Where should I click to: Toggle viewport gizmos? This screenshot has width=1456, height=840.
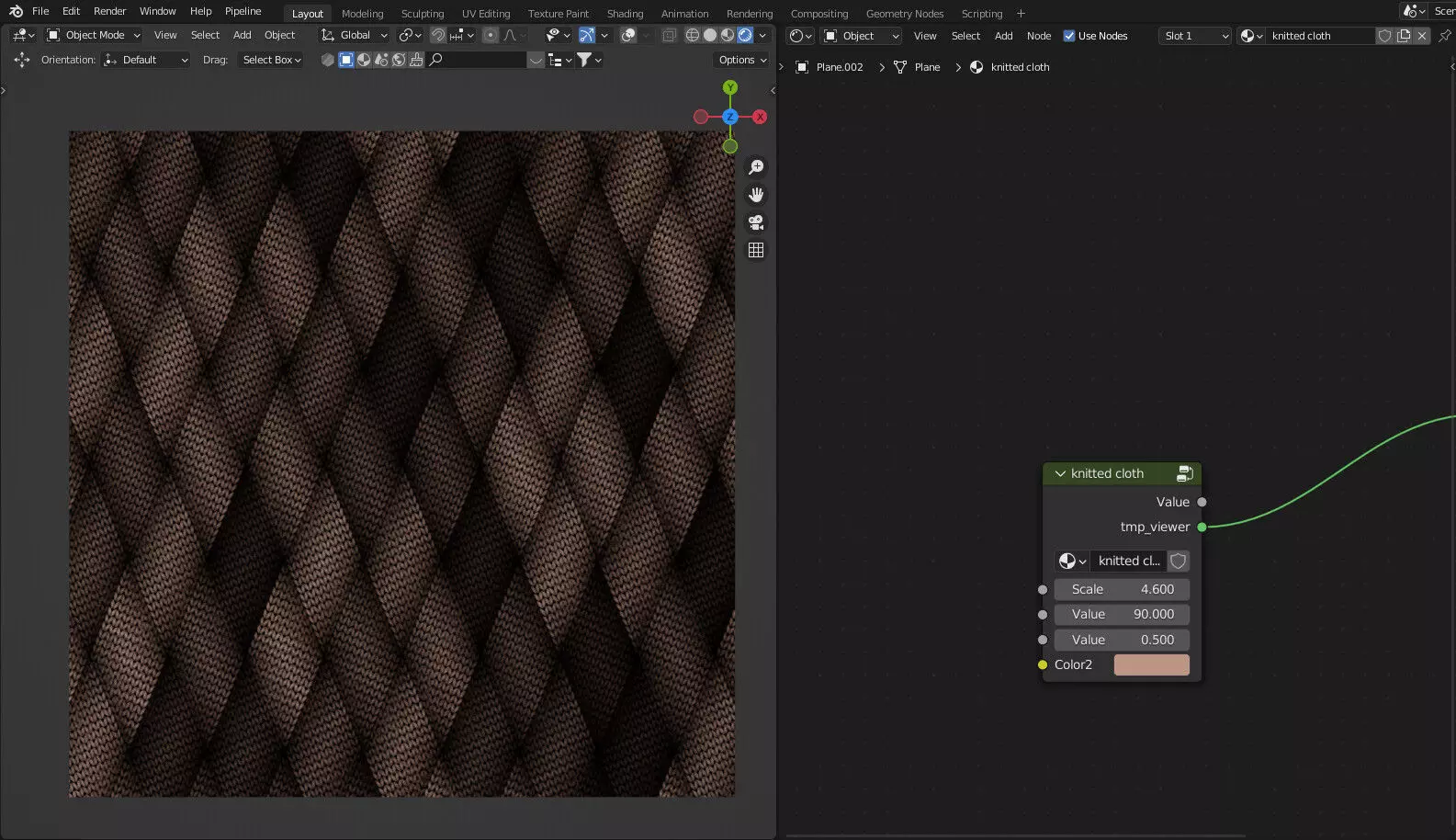[586, 35]
